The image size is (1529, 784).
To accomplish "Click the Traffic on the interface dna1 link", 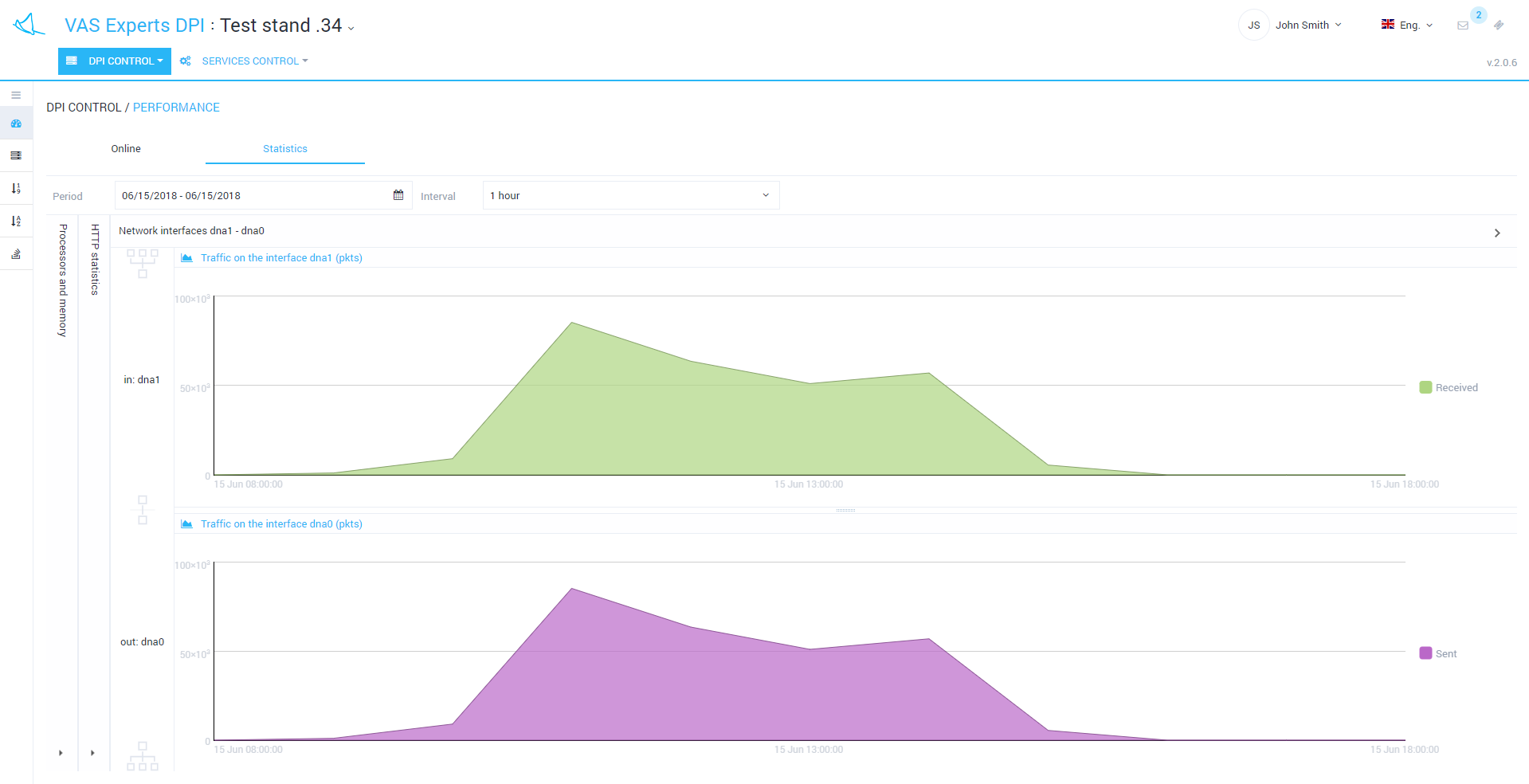I will click(x=281, y=258).
